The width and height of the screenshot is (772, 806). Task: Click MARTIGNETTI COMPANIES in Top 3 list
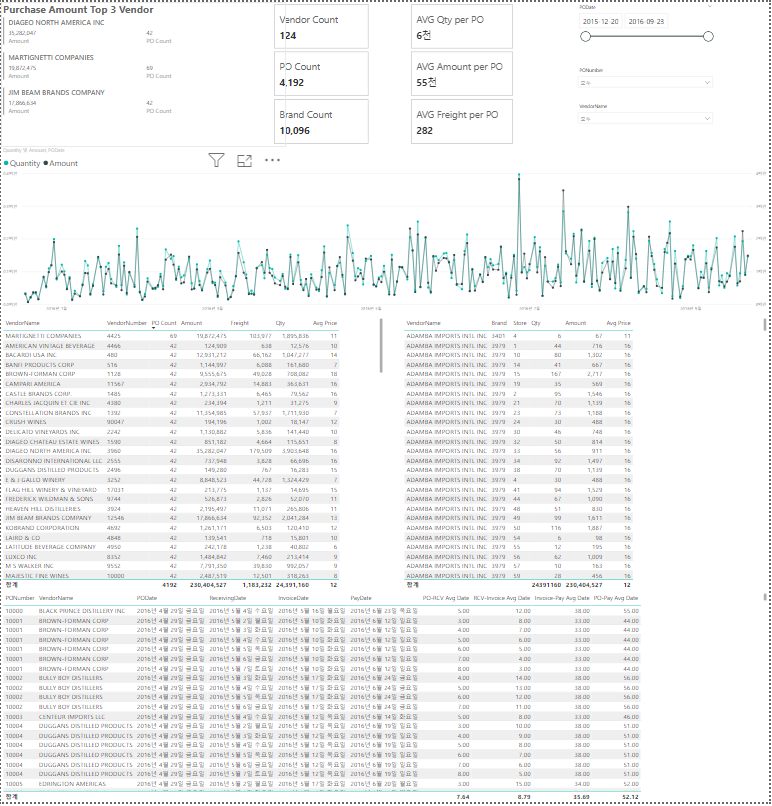pyautogui.click(x=51, y=58)
